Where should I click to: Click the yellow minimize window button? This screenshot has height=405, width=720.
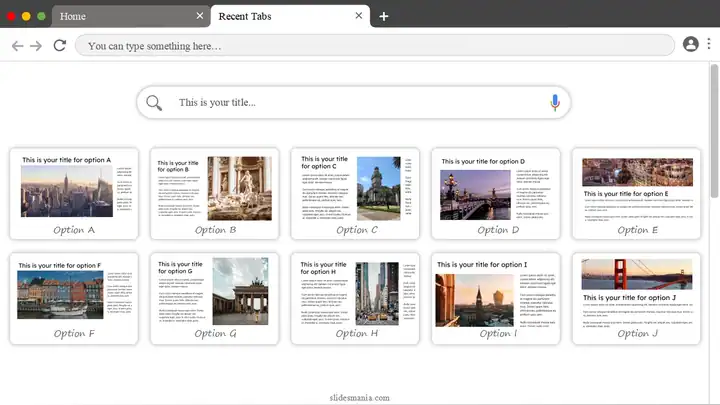[x=26, y=17]
